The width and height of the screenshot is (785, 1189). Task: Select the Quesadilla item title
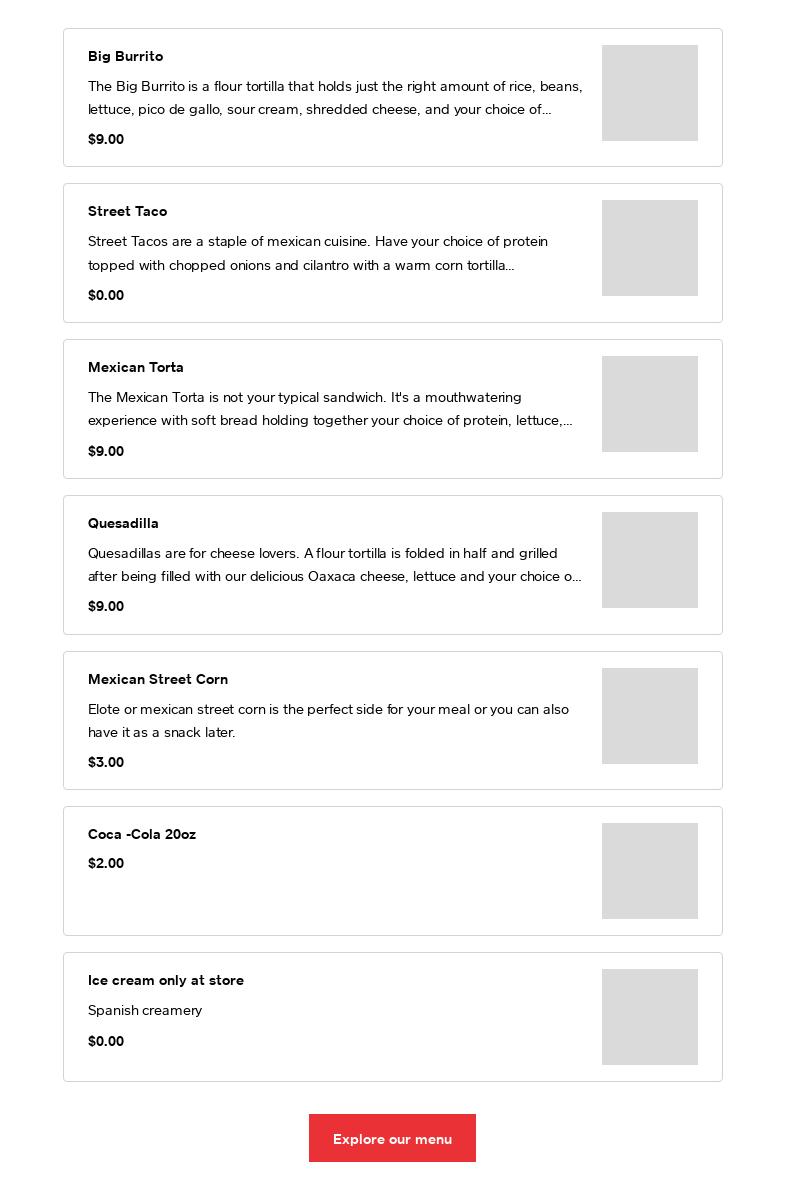[123, 524]
